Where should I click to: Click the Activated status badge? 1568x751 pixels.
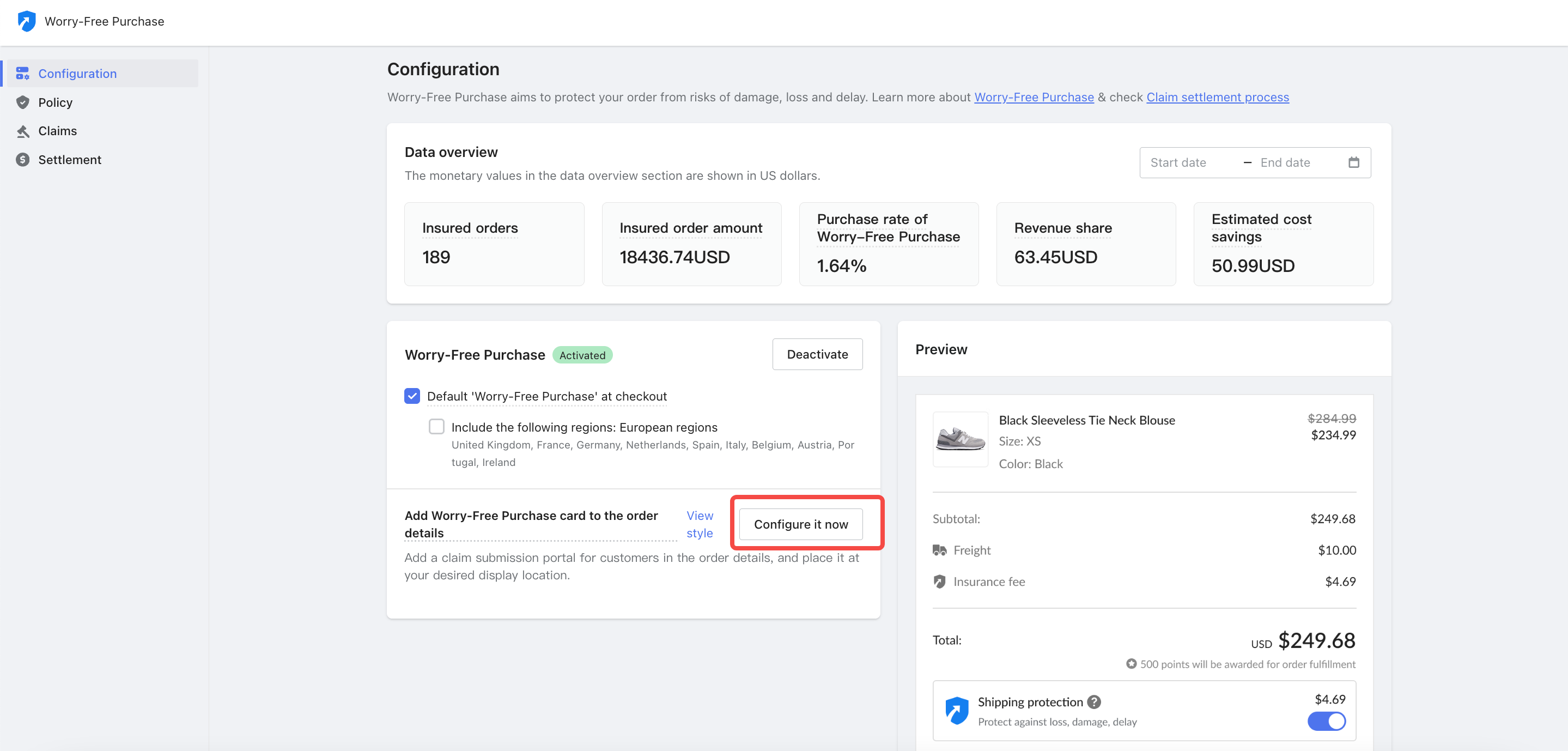coord(582,355)
